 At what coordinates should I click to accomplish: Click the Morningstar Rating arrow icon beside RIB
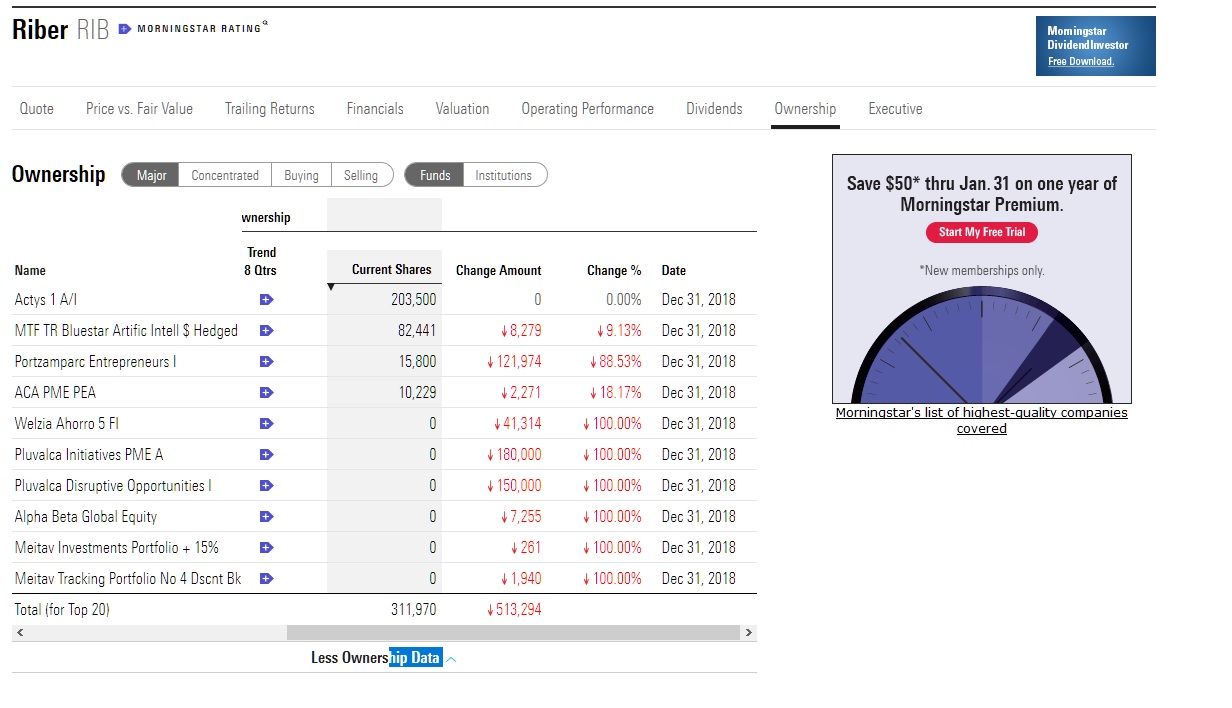click(x=124, y=29)
